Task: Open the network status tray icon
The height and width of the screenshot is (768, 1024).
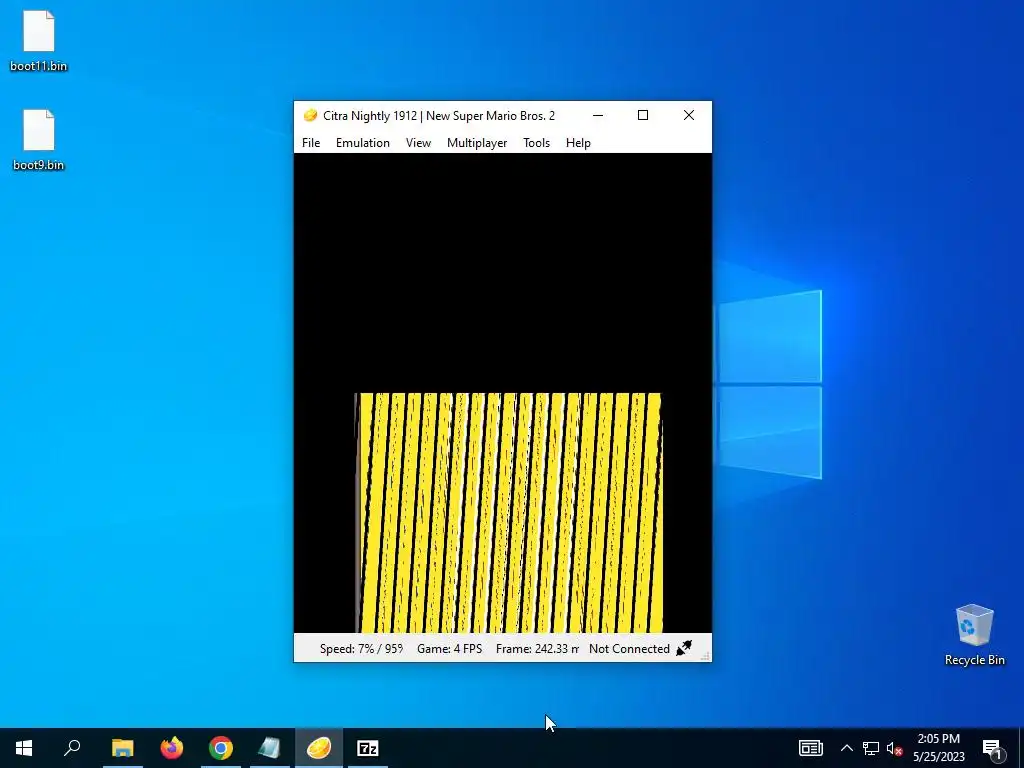Action: pyautogui.click(x=870, y=748)
